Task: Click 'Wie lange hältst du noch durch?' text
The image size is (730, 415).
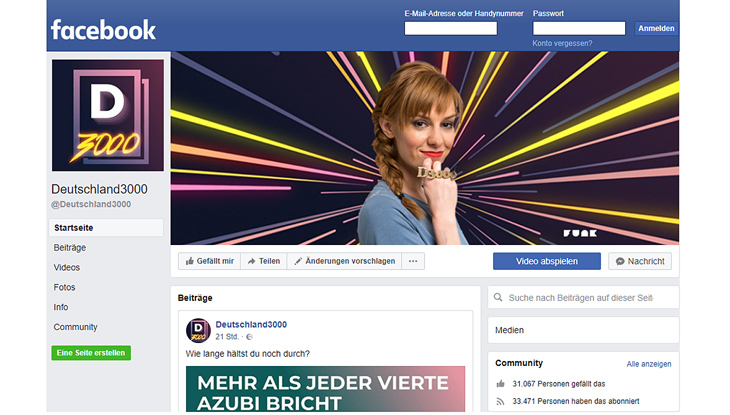Action: (x=248, y=354)
